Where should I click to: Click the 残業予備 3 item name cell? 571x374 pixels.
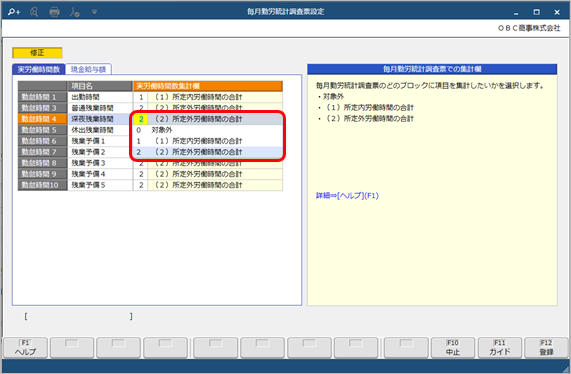click(100, 163)
